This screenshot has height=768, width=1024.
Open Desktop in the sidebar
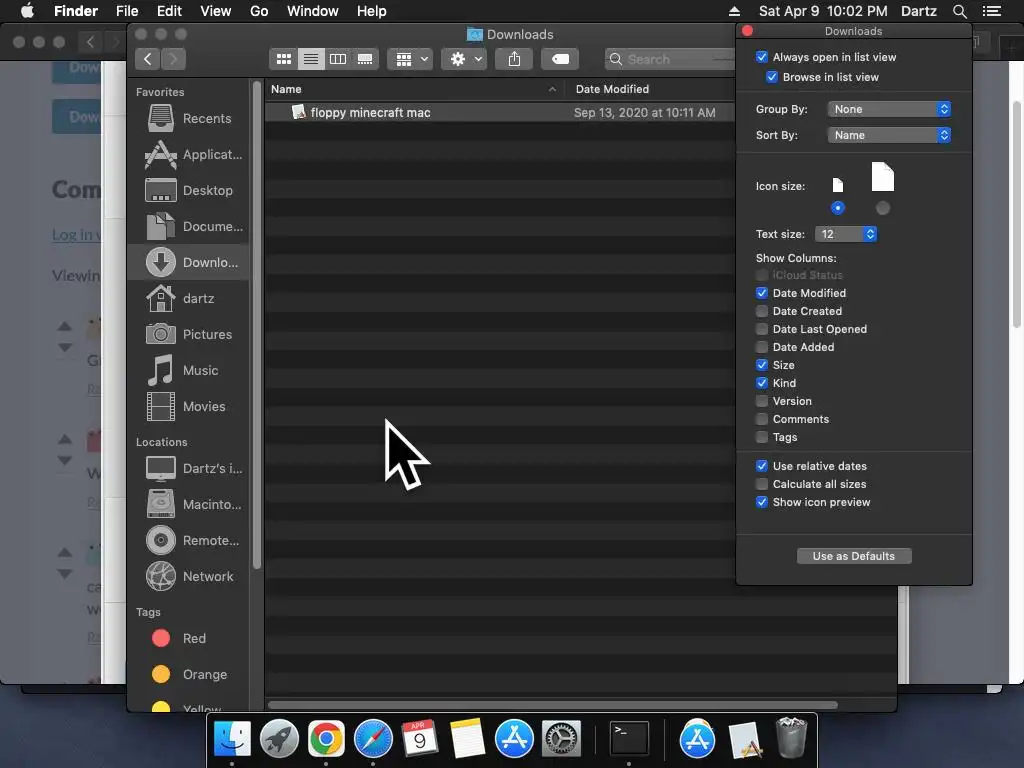(189, 191)
